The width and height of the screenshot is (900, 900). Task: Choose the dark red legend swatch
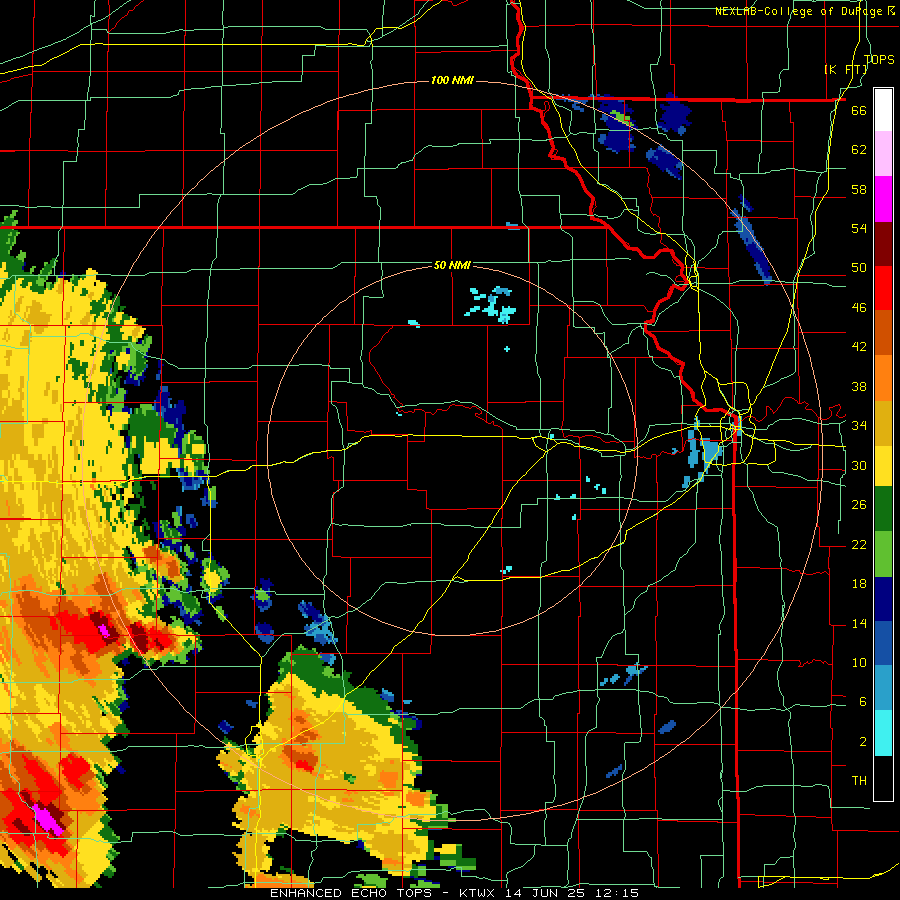pyautogui.click(x=883, y=243)
